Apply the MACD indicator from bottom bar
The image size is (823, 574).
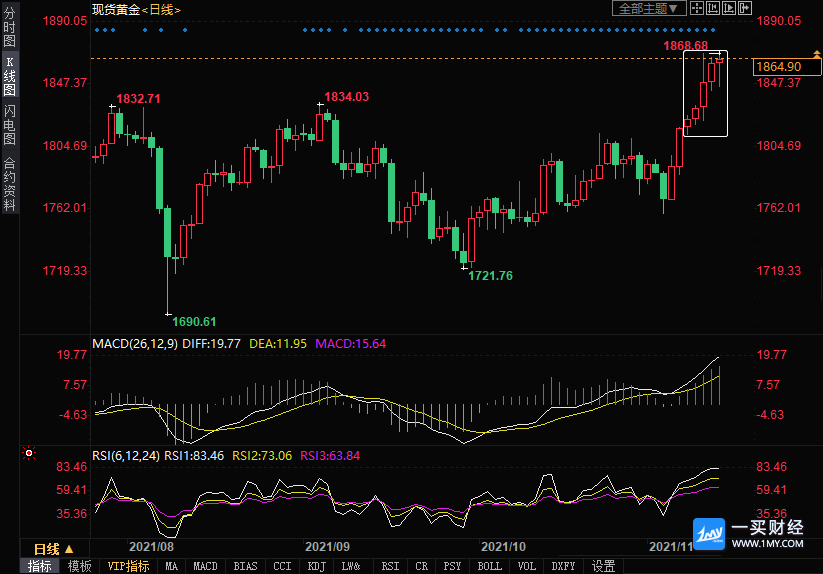click(x=205, y=566)
